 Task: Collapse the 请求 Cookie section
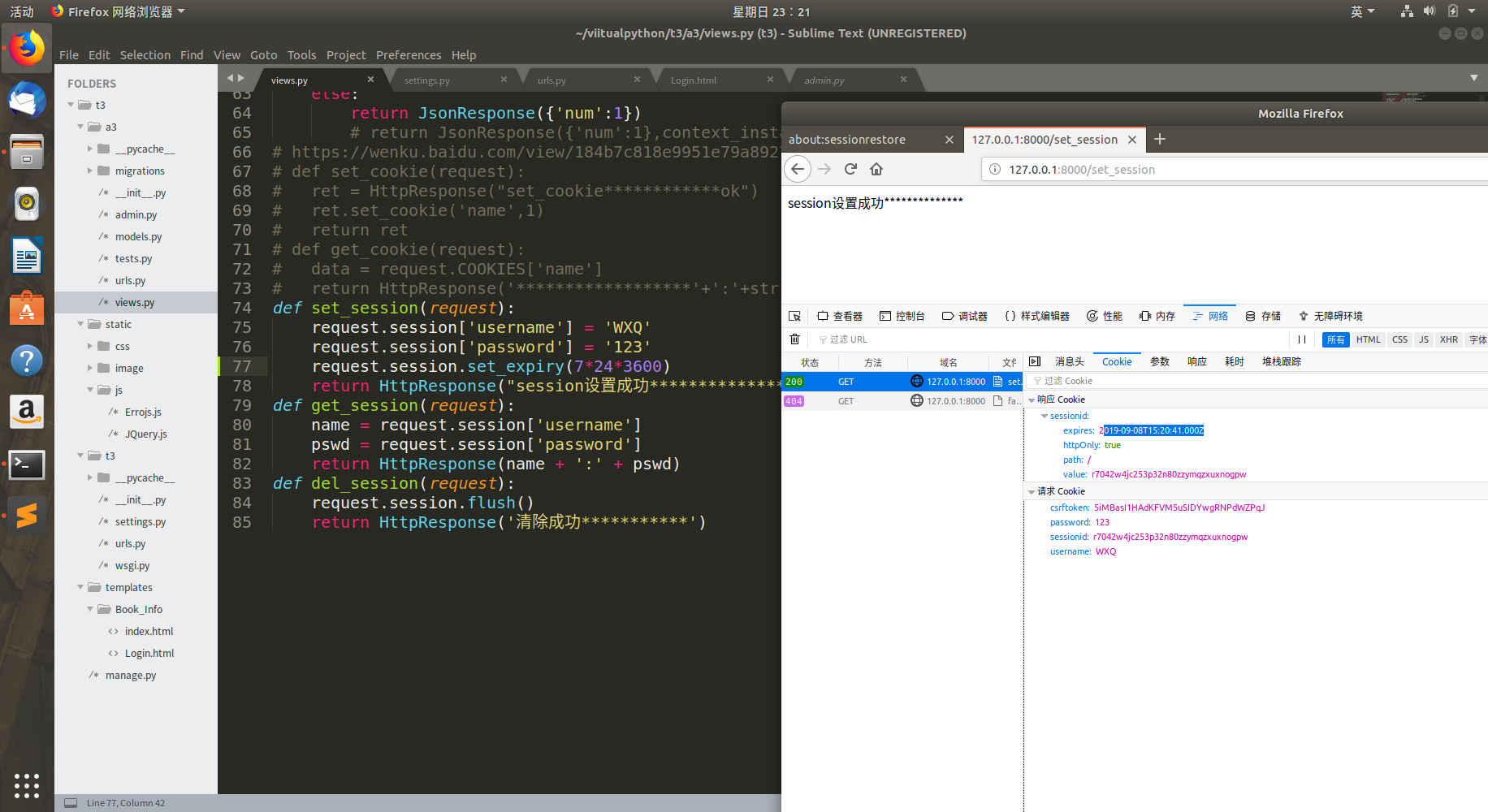[1032, 491]
